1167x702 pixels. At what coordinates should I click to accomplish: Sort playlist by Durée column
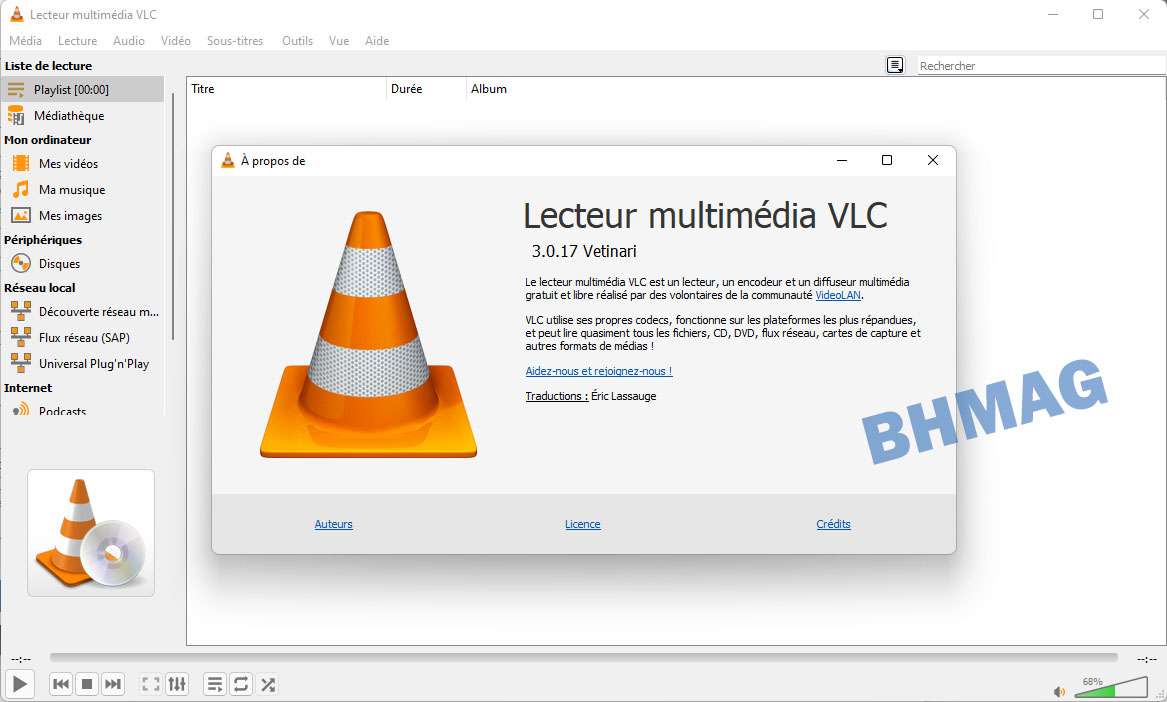click(426, 89)
